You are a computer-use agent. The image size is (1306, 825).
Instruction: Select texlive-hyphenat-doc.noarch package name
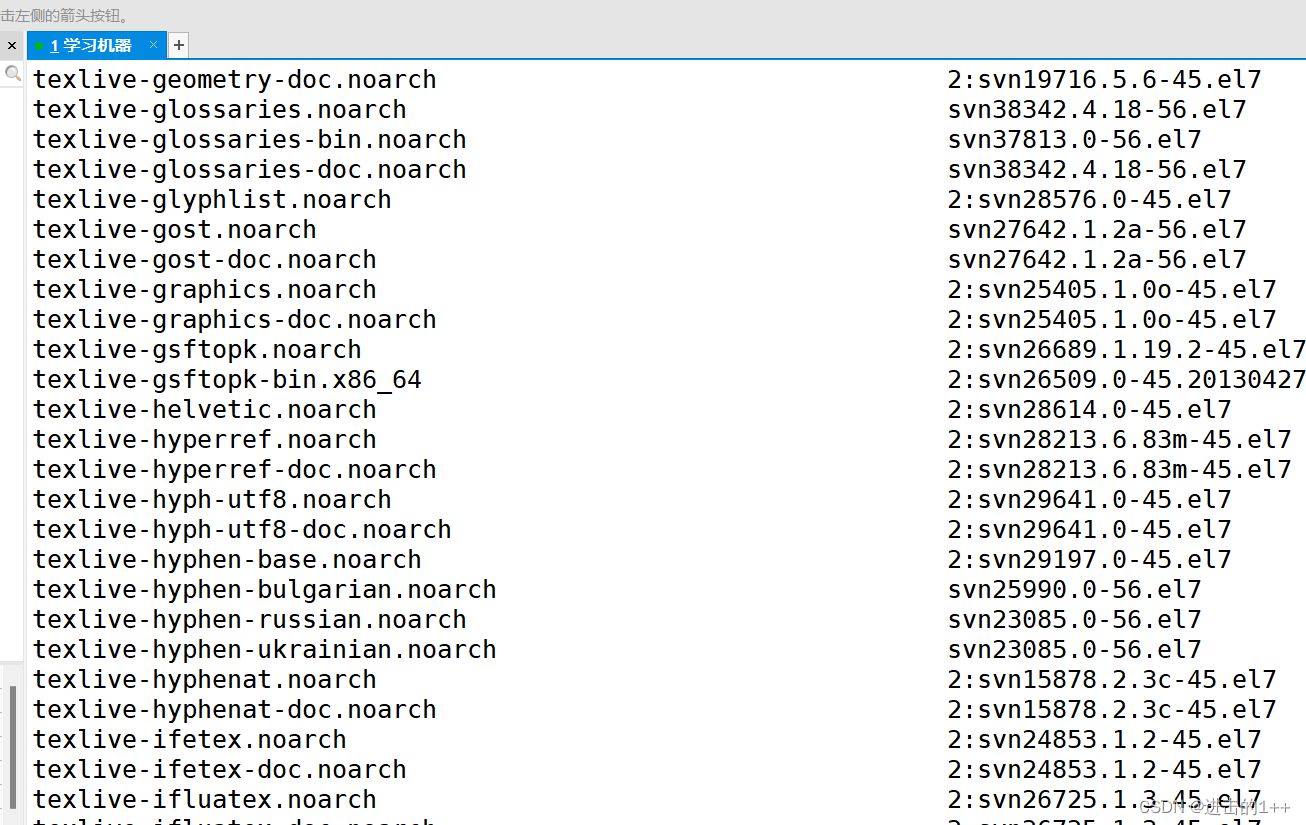[x=235, y=710]
